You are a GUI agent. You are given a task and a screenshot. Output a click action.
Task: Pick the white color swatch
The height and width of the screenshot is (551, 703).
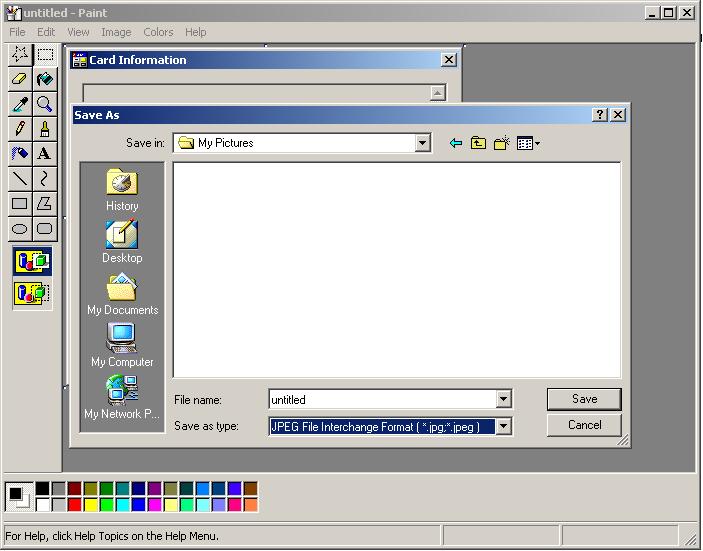[43, 505]
